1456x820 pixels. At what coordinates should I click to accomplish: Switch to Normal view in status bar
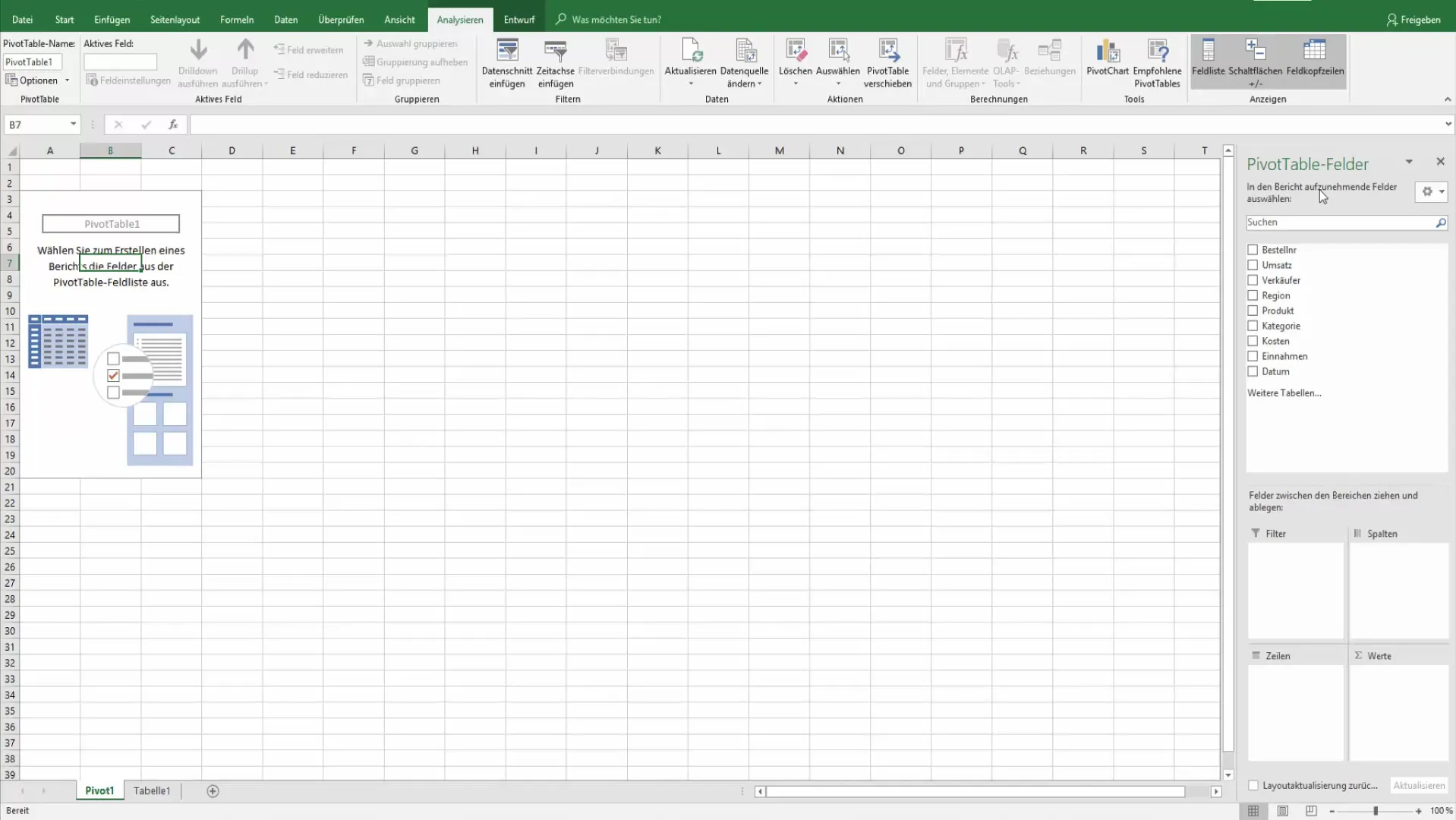pos(1253,811)
